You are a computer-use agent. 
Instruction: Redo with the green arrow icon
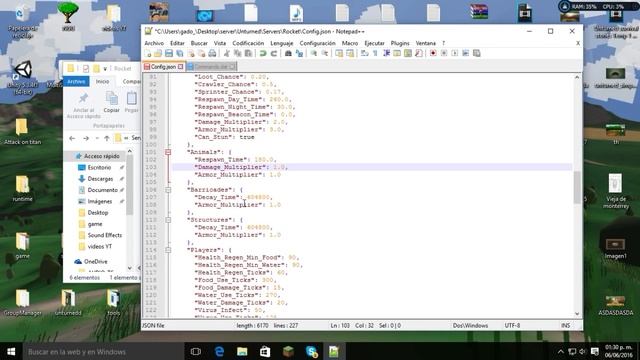[274, 53]
